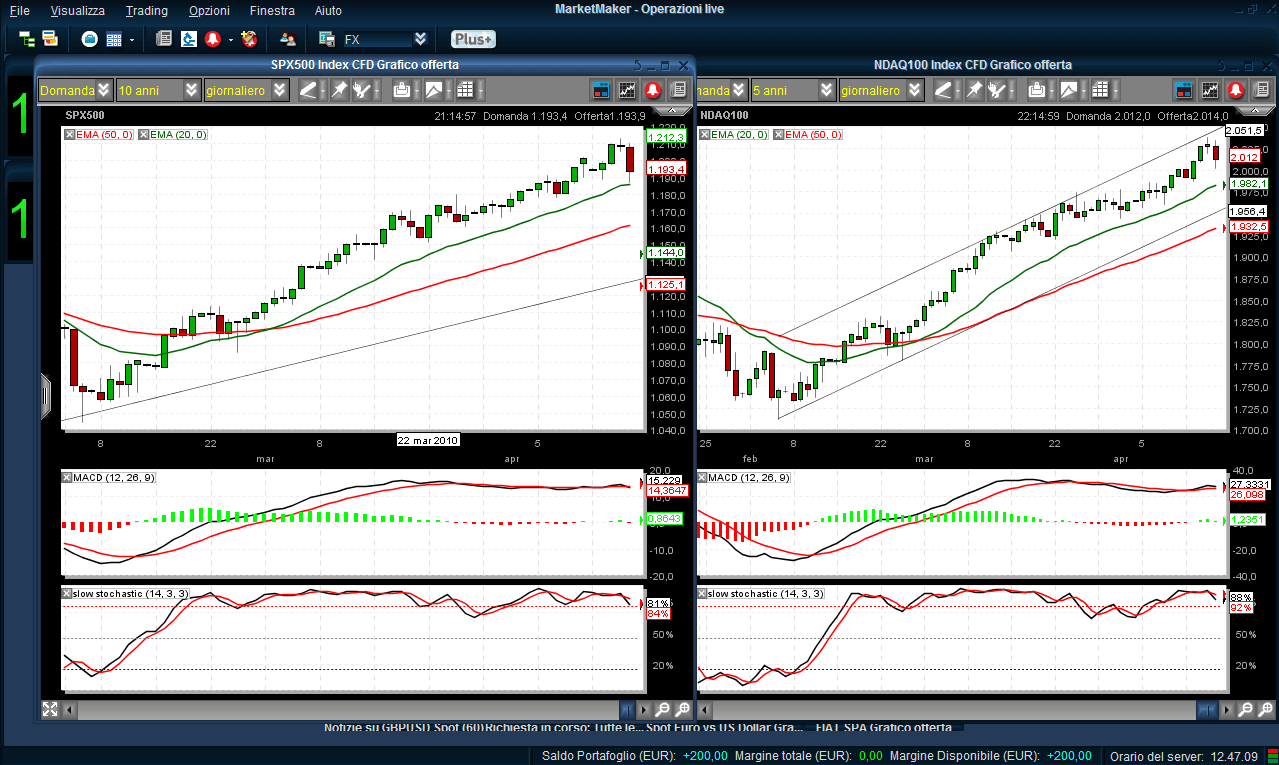
Task: Expand the FX workspace dropdown
Action: [421, 39]
